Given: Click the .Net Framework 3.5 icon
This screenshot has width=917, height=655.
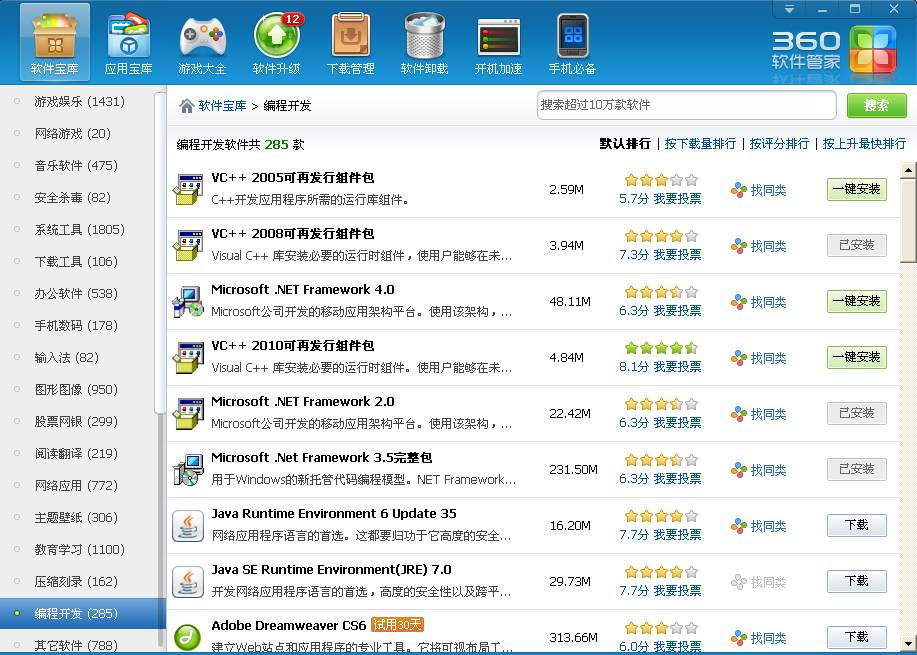Looking at the screenshot, I should click(x=188, y=469).
